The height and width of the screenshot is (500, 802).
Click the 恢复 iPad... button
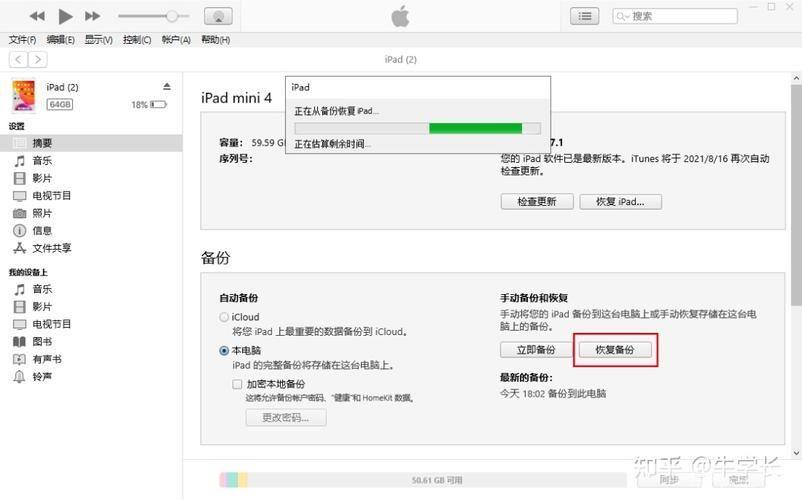620,202
